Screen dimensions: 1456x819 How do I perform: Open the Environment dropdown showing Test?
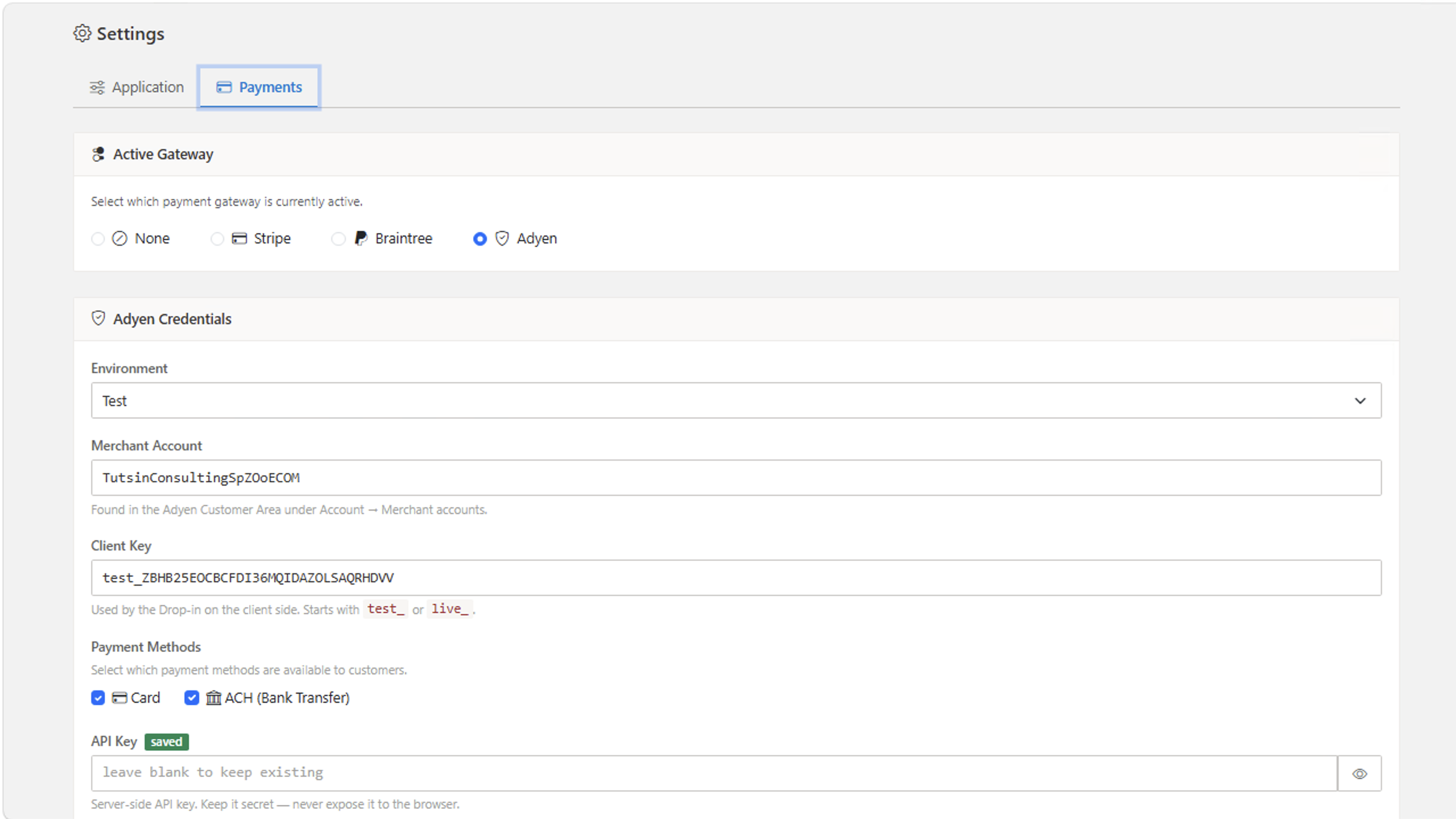point(736,400)
